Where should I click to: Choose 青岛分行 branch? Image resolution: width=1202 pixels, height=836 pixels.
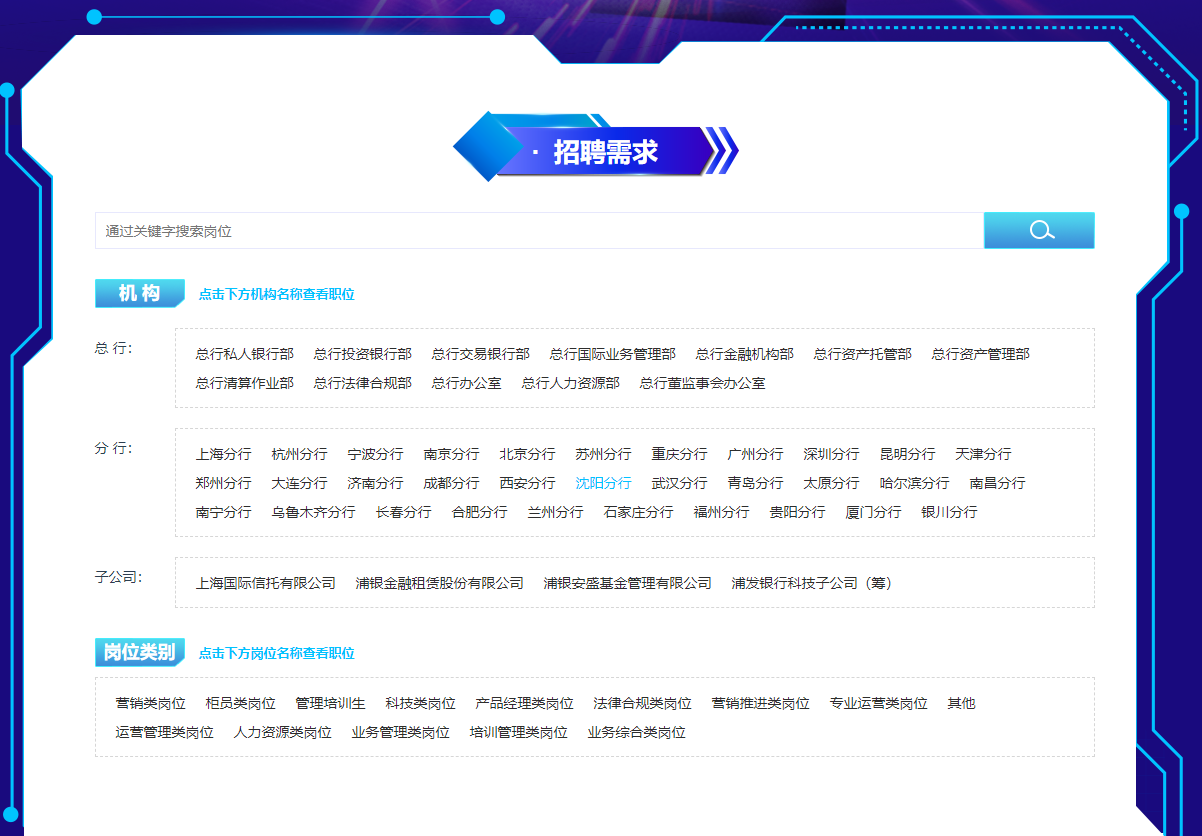coord(756,483)
